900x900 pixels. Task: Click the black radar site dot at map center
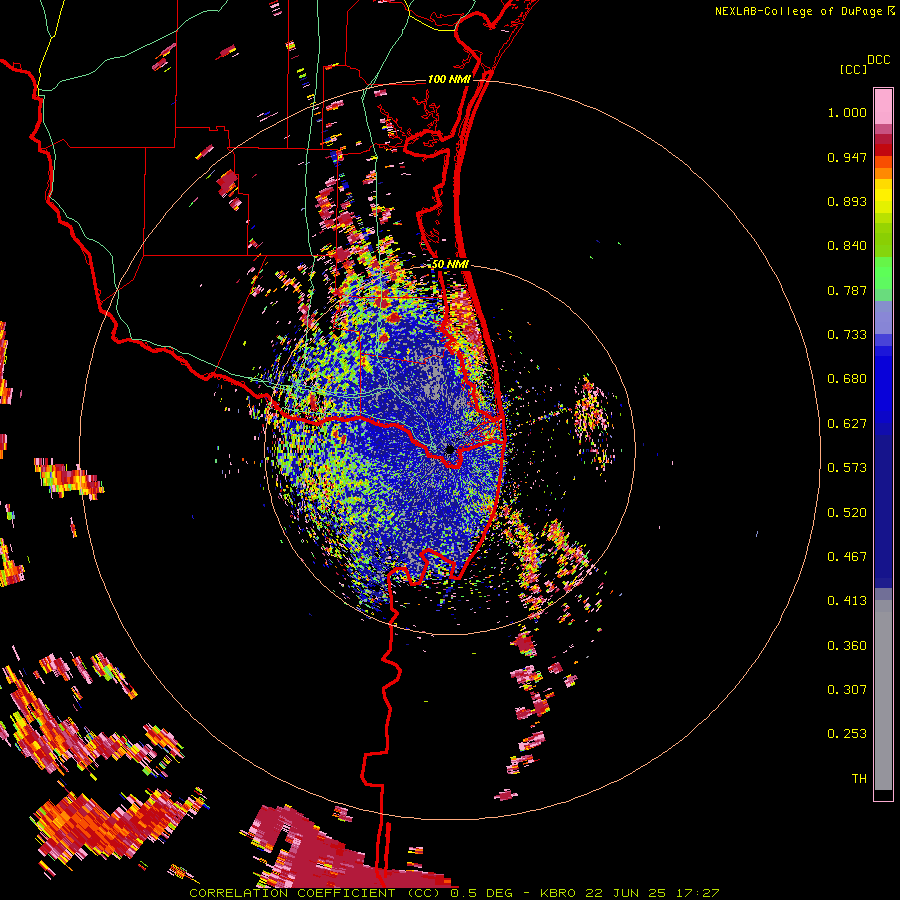450,449
